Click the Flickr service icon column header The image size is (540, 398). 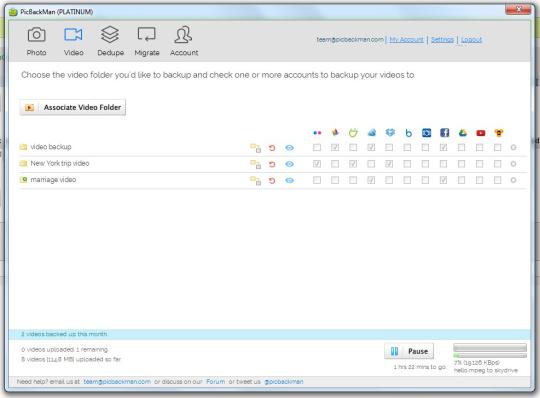(317, 133)
